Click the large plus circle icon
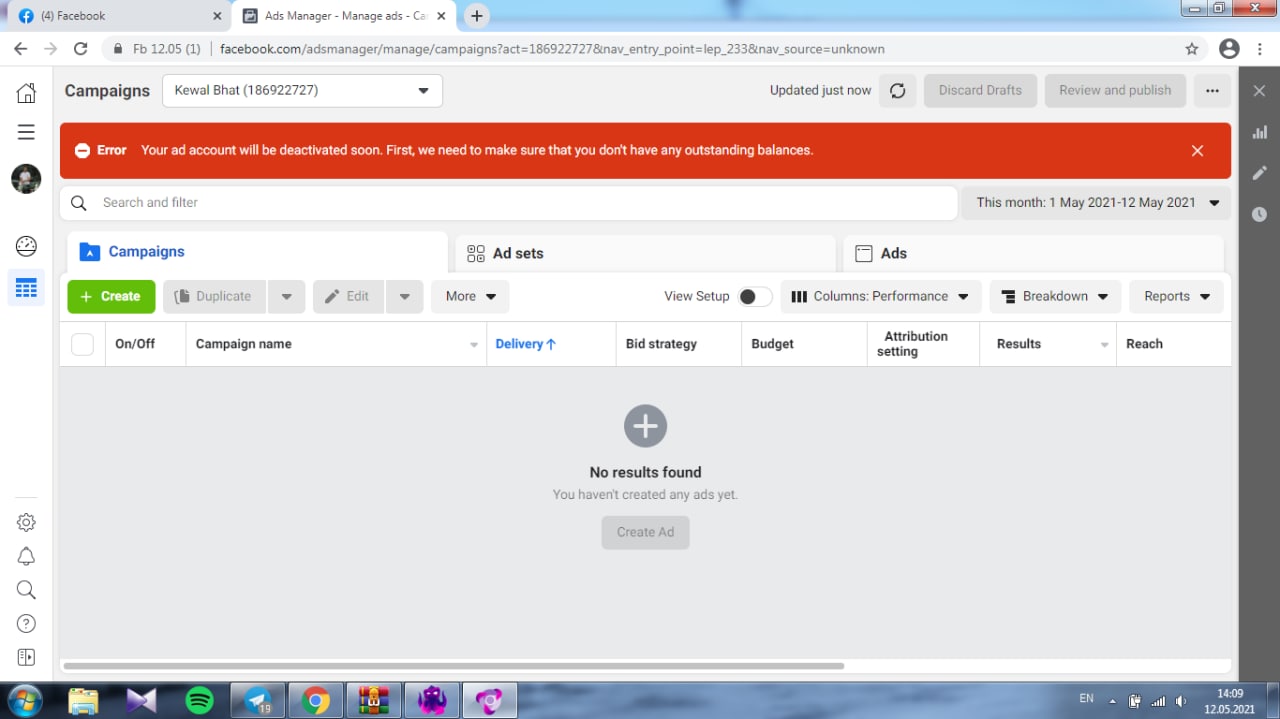This screenshot has height=719, width=1280. point(645,426)
